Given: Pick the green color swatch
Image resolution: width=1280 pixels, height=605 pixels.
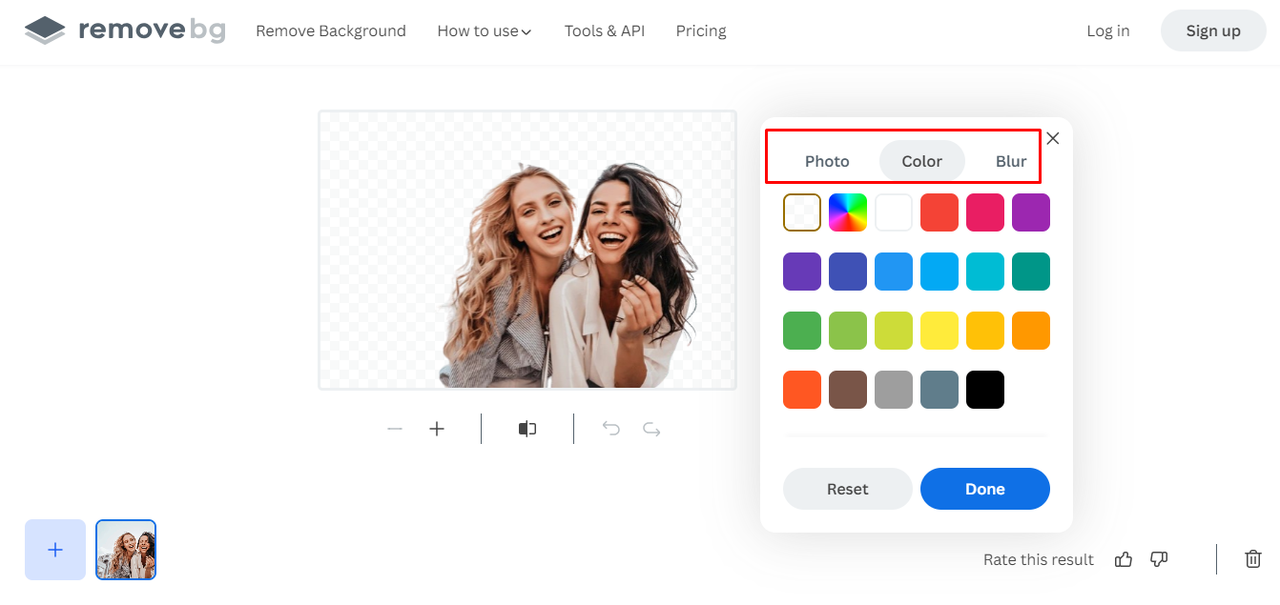Looking at the screenshot, I should pyautogui.click(x=802, y=331).
